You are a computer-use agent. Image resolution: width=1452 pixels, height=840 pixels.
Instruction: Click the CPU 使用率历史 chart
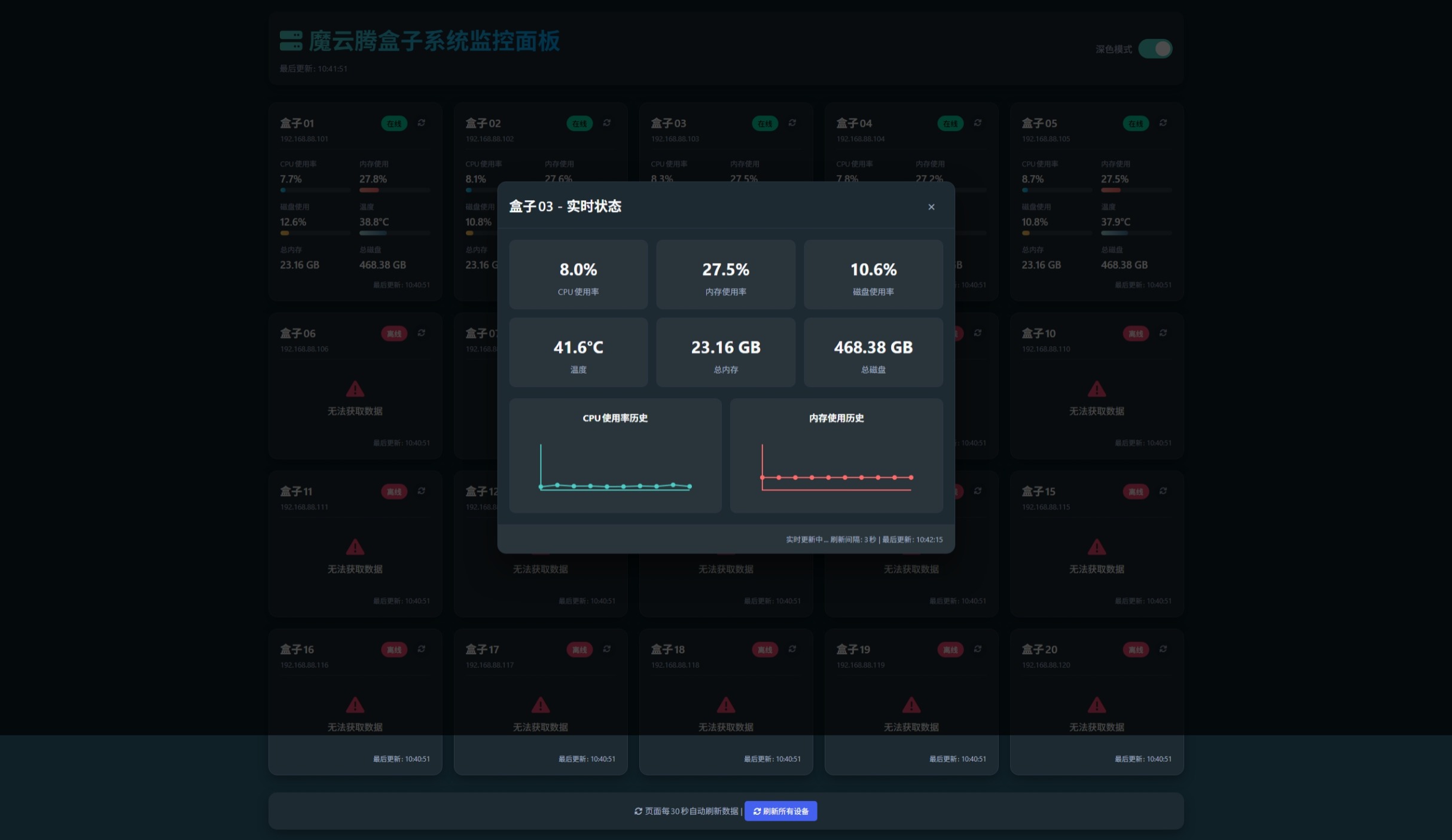[615, 466]
